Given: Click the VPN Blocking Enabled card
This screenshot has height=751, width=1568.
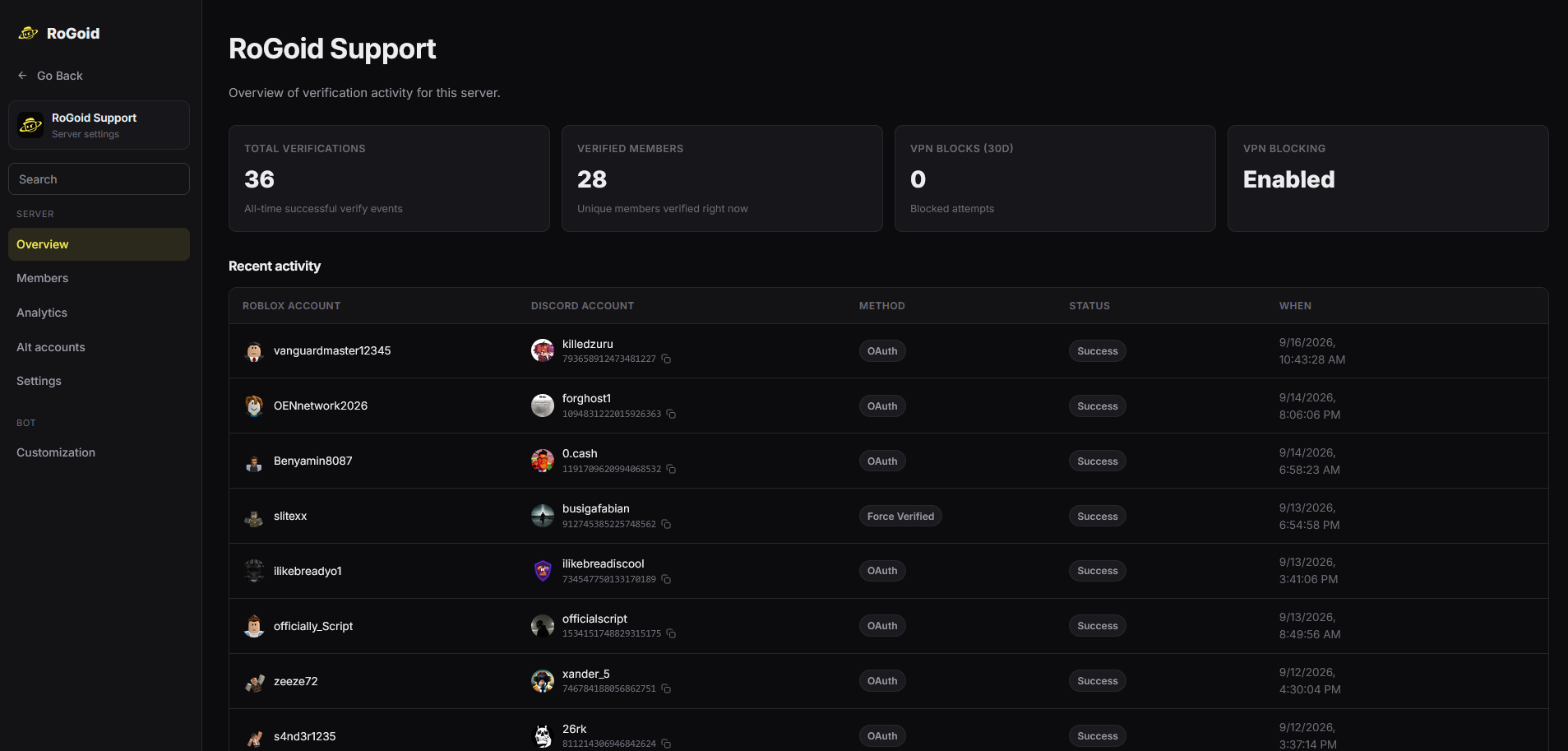Looking at the screenshot, I should (1388, 178).
